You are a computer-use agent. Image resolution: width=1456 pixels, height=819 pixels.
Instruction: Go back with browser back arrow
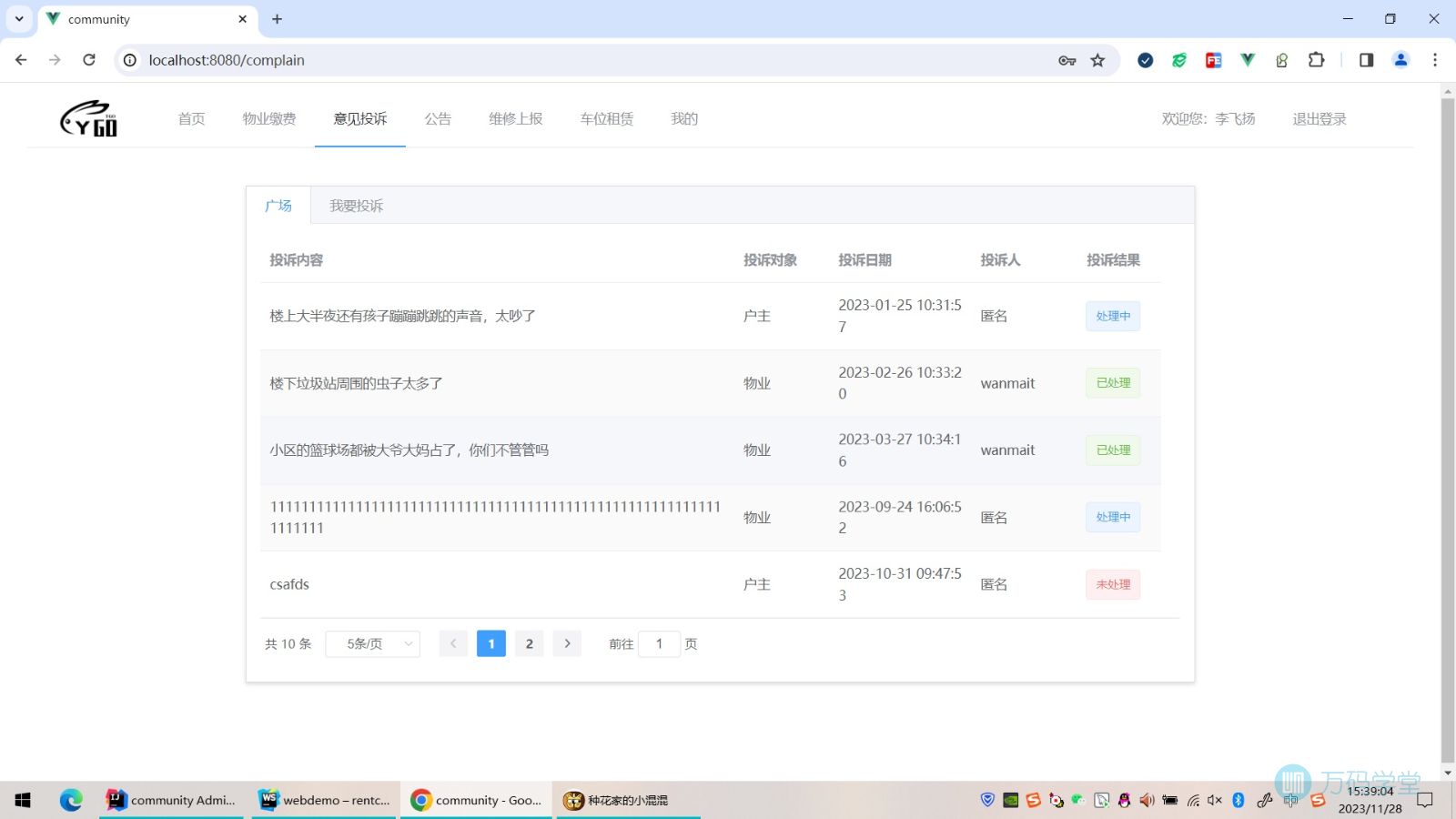[x=21, y=60]
